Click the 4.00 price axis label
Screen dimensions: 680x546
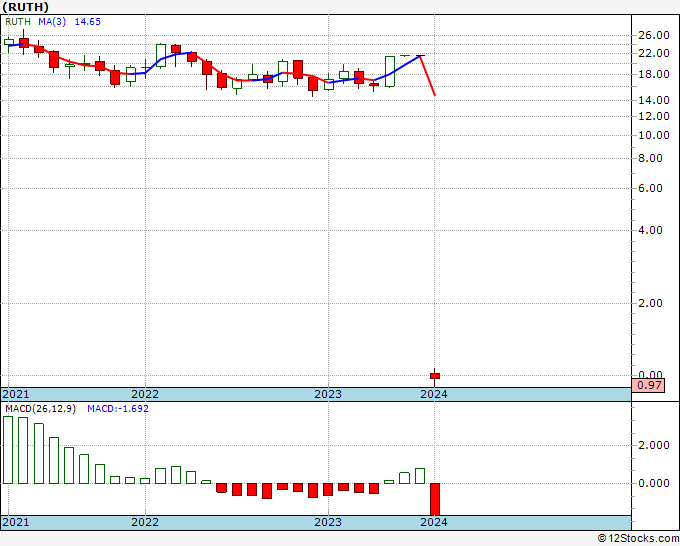651,230
